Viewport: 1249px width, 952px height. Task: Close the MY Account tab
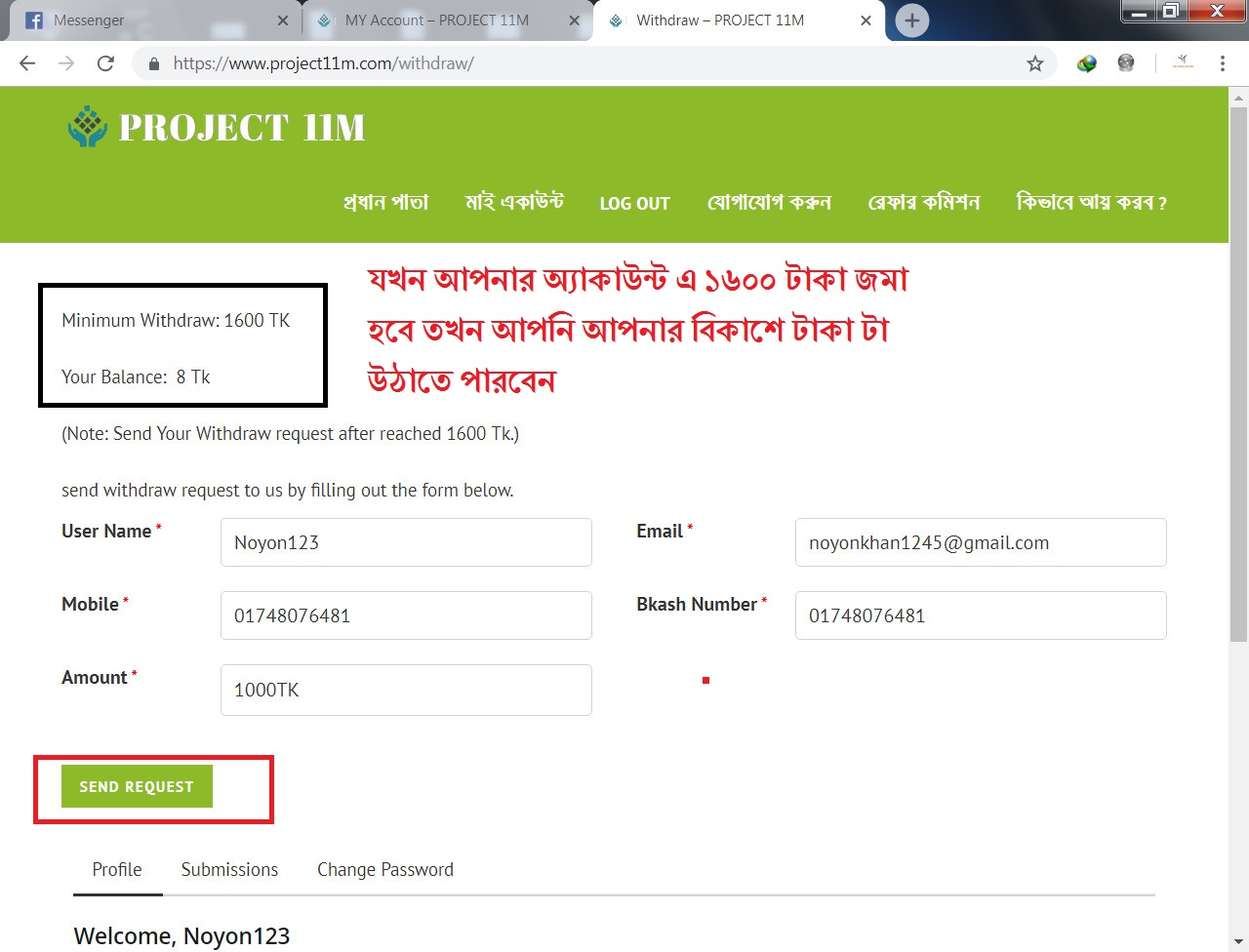pyautogui.click(x=574, y=20)
